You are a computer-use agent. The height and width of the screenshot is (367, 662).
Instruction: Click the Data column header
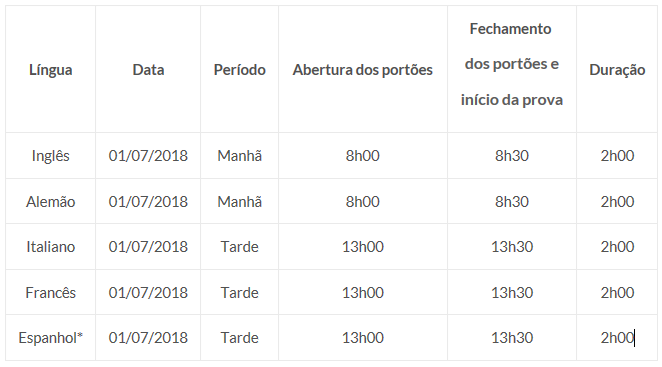(x=148, y=70)
